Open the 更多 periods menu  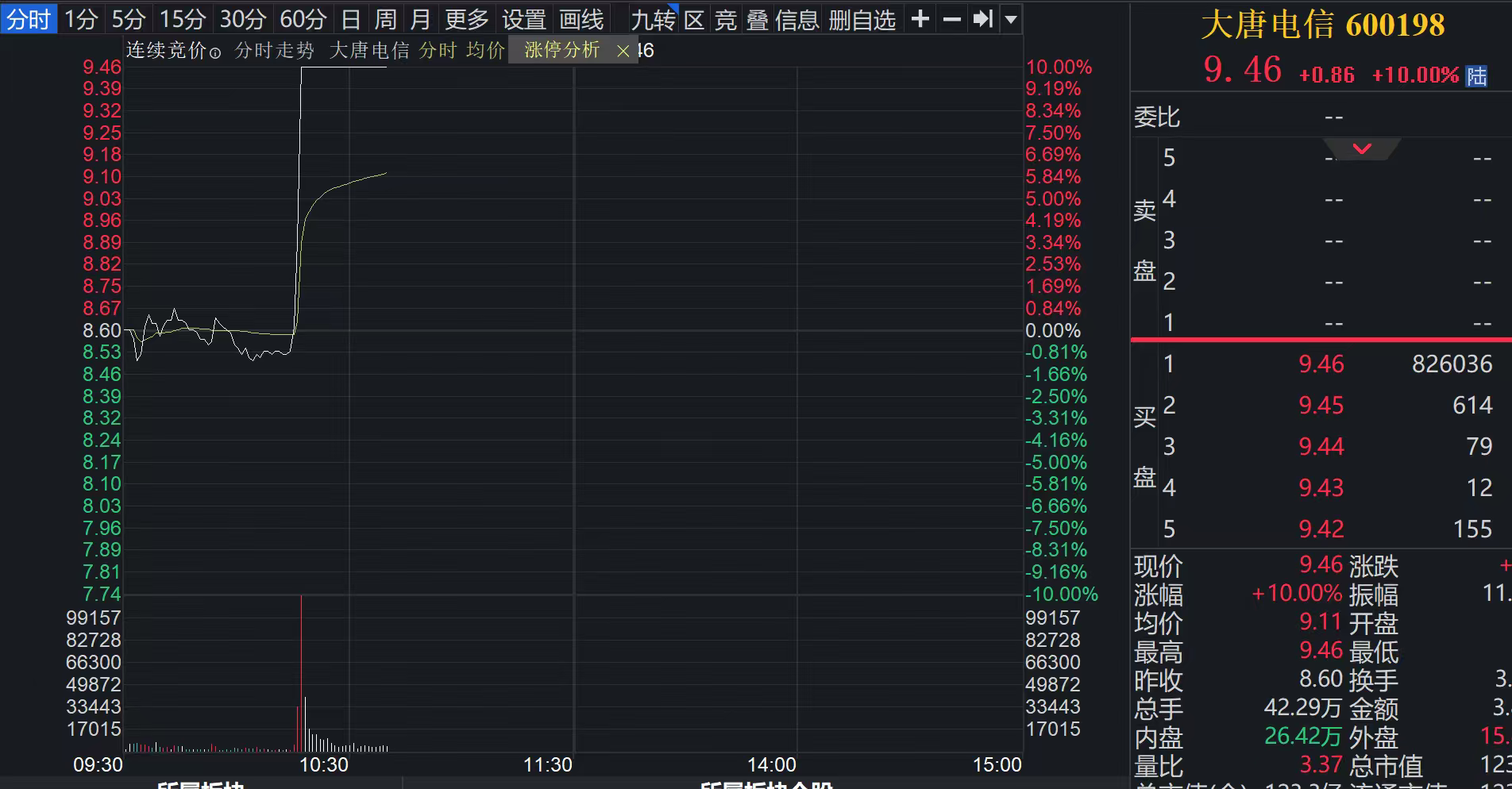(x=467, y=19)
